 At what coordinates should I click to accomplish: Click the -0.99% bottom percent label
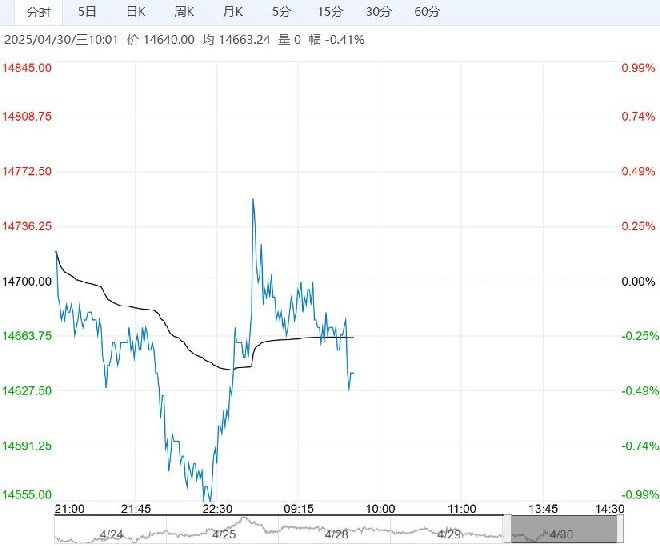pyautogui.click(x=640, y=494)
